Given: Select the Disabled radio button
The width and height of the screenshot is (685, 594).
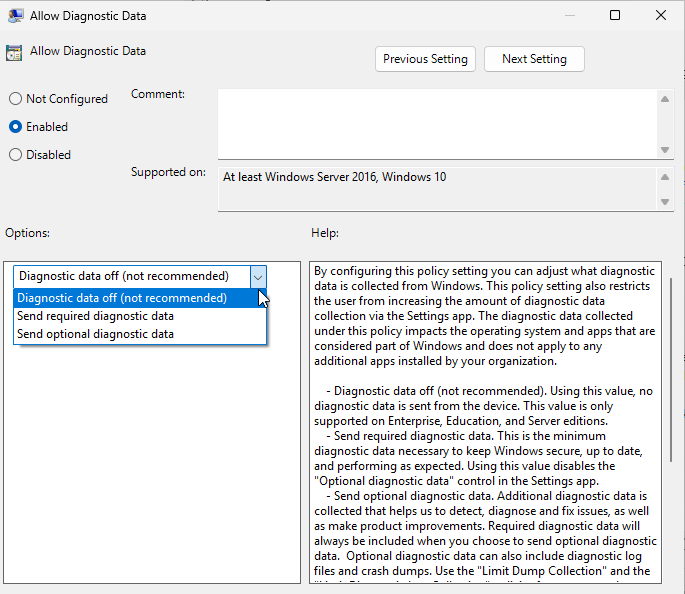Looking at the screenshot, I should coord(15,155).
